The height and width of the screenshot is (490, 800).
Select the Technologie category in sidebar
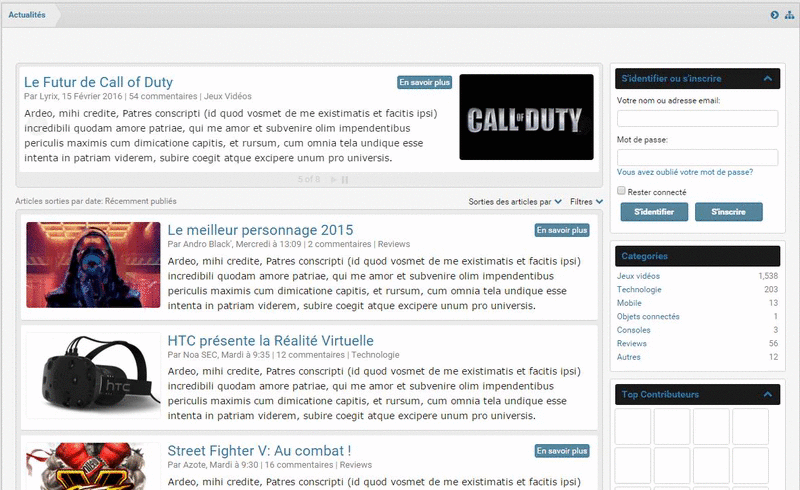point(639,289)
